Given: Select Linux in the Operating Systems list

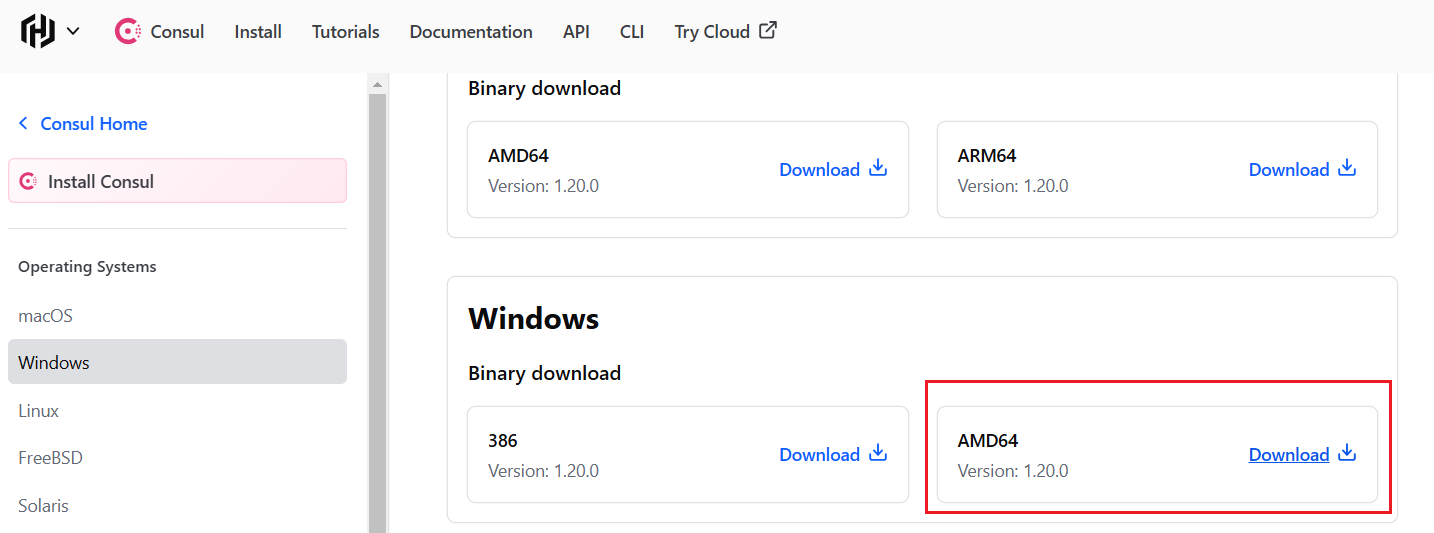Looking at the screenshot, I should pyautogui.click(x=39, y=411).
